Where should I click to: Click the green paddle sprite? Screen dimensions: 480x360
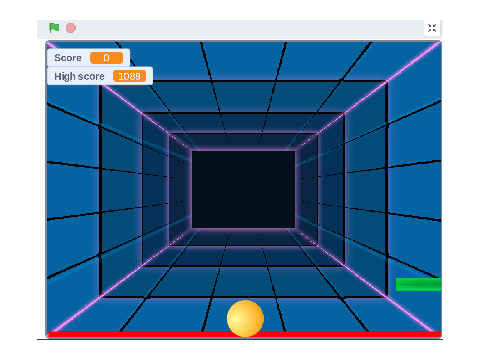(x=418, y=284)
